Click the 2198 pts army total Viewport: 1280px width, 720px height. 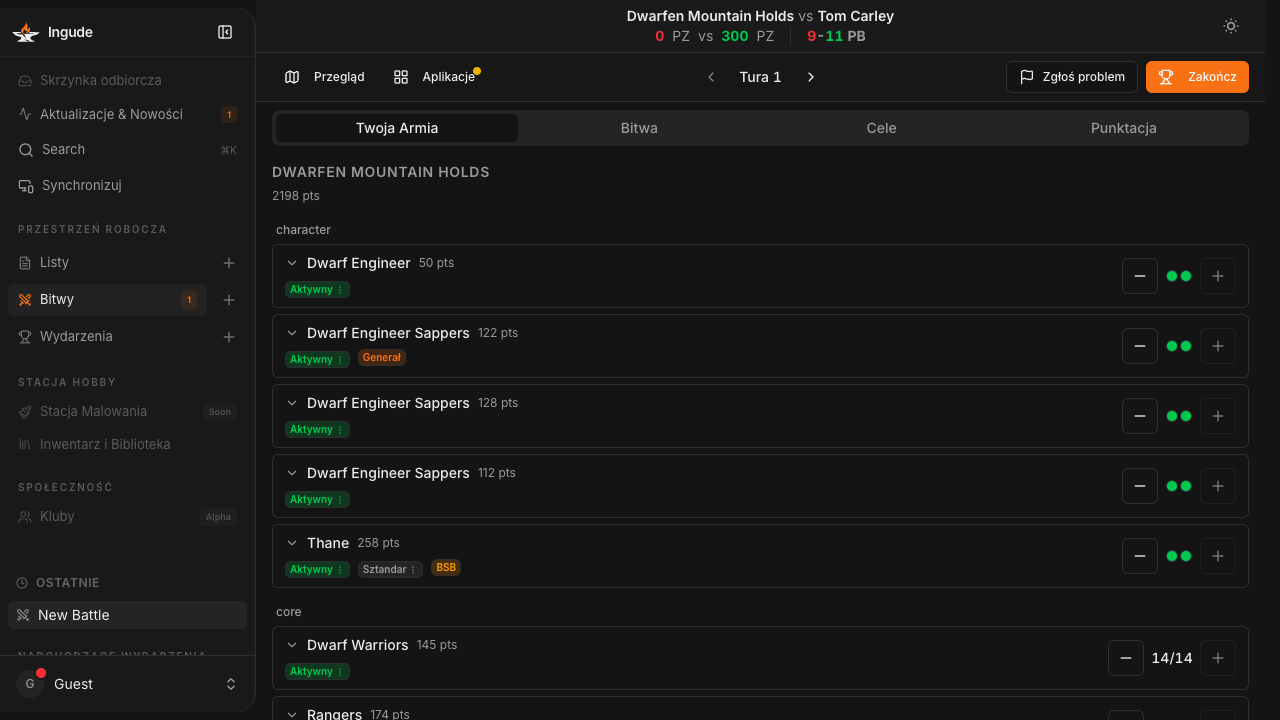click(x=296, y=196)
